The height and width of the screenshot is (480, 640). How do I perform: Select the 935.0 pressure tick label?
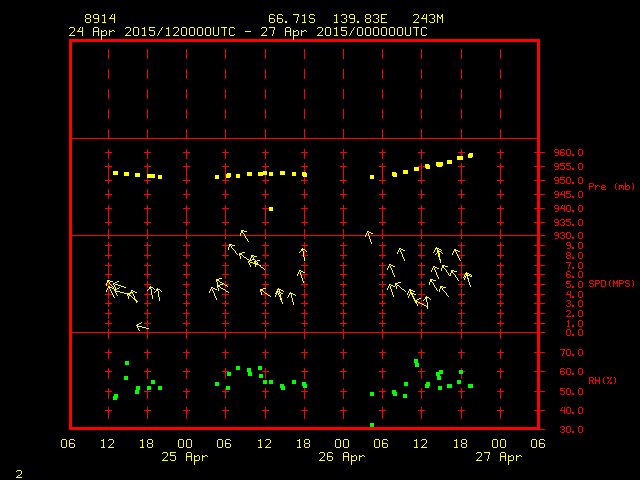(x=568, y=222)
